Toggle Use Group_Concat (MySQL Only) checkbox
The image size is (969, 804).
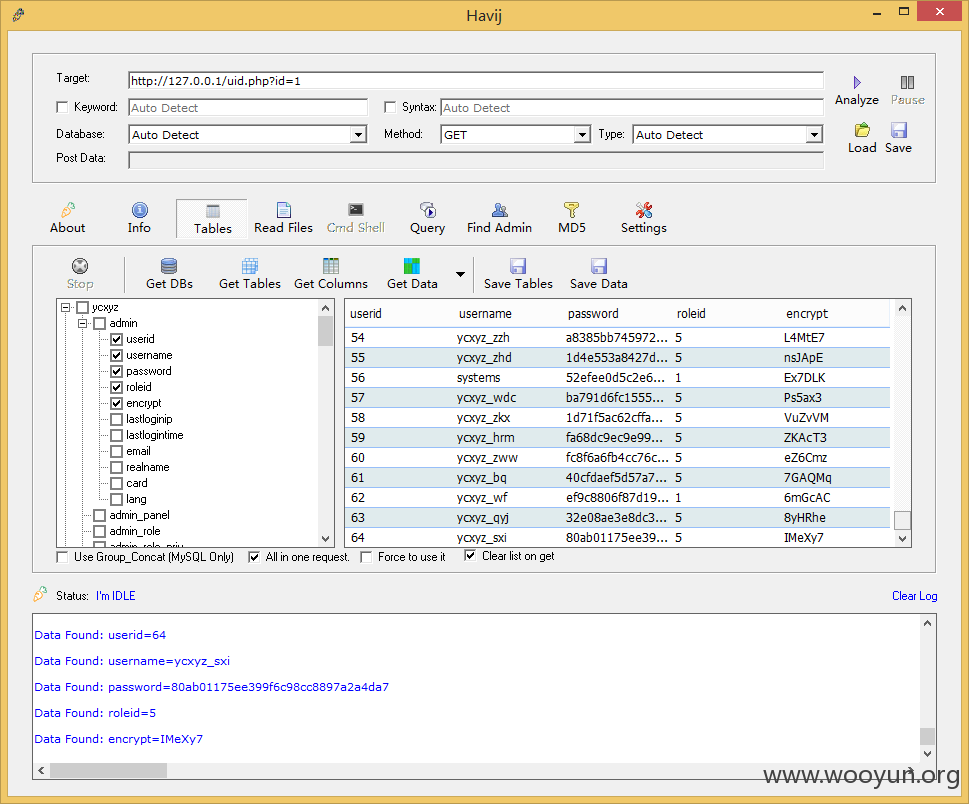pos(62,557)
